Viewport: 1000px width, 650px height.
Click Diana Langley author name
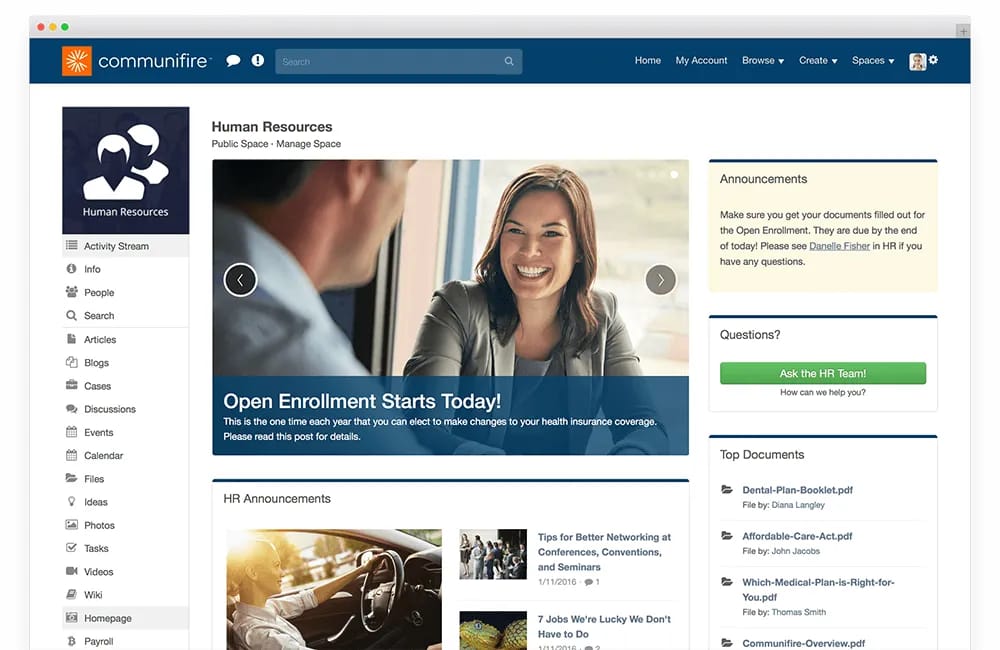click(798, 505)
